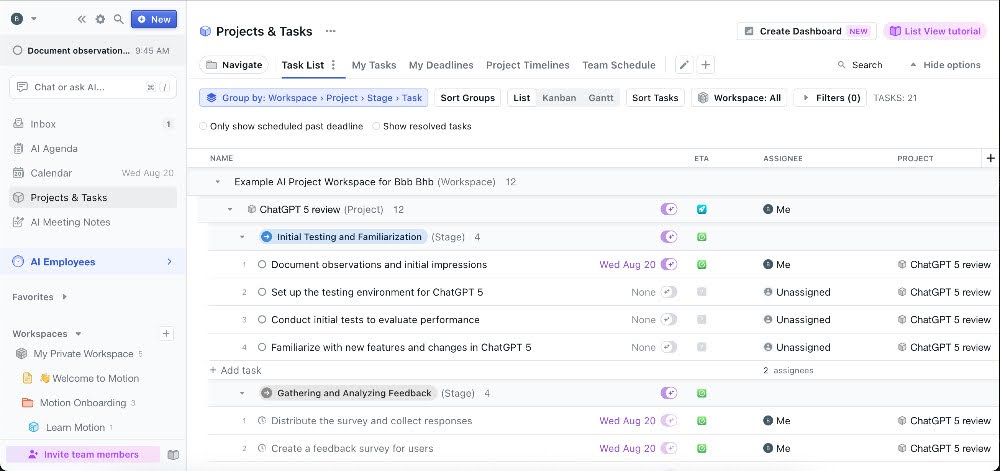
Task: Collapse Gathering and Analyzing Feedback stage
Action: 242,393
